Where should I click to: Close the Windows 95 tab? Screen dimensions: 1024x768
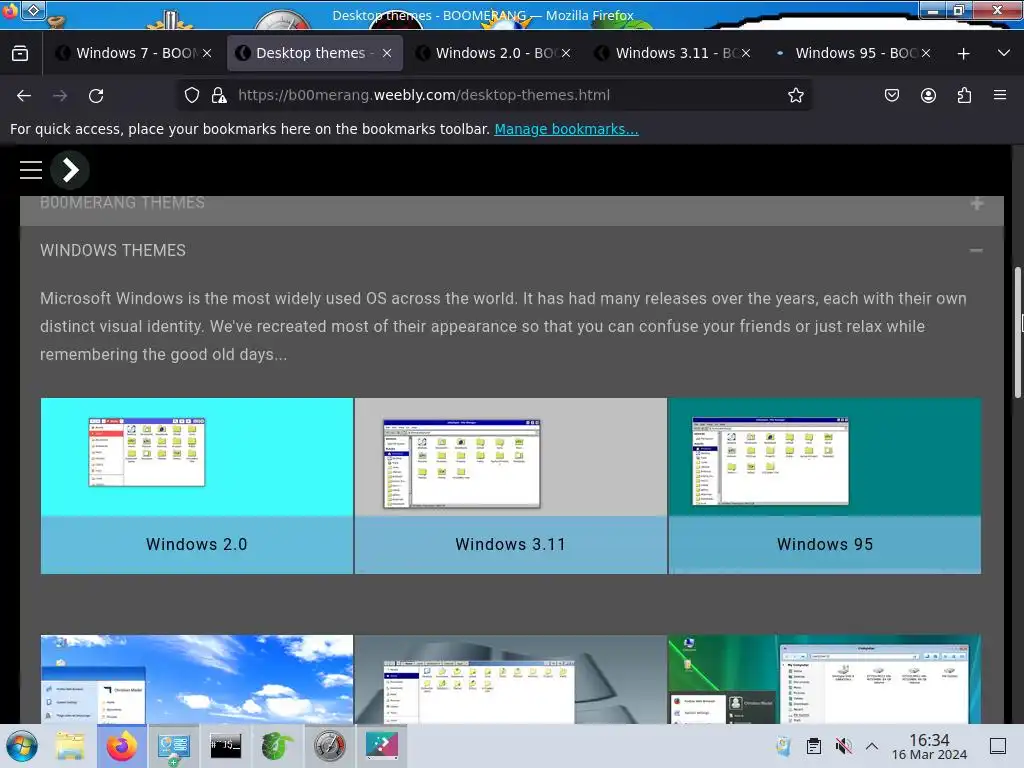(926, 53)
